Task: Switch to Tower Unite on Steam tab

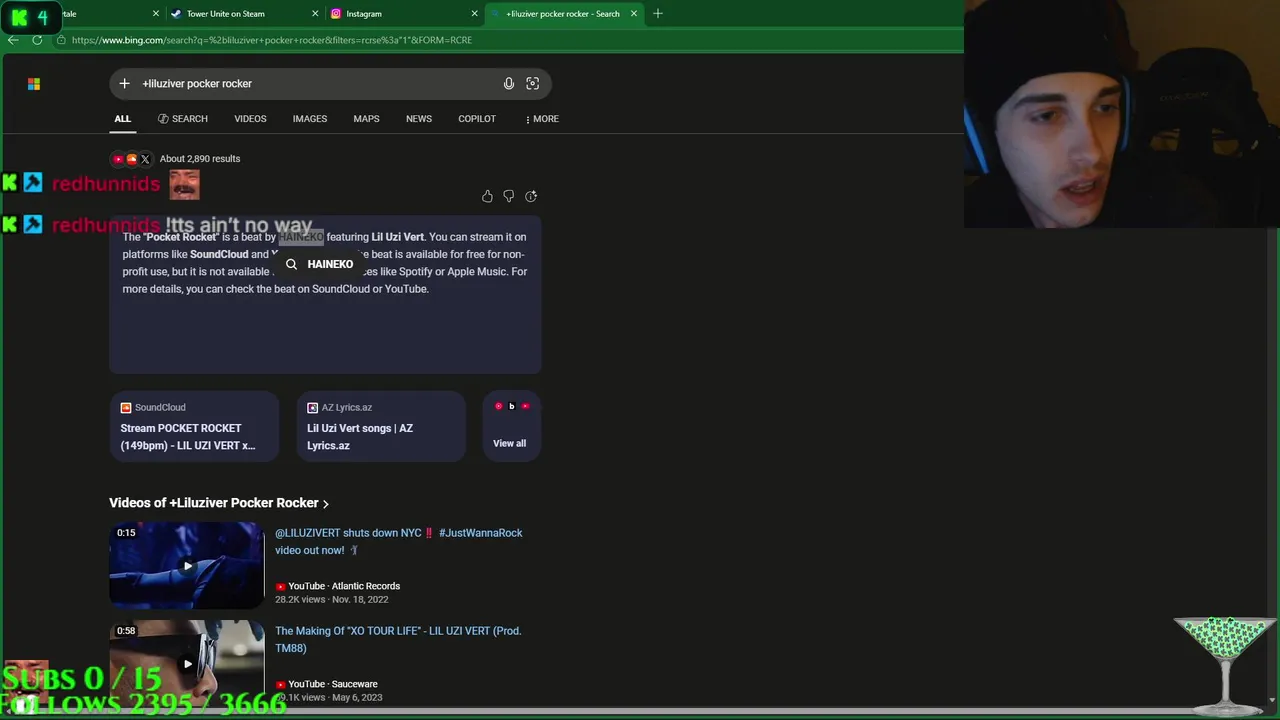Action: [x=242, y=14]
